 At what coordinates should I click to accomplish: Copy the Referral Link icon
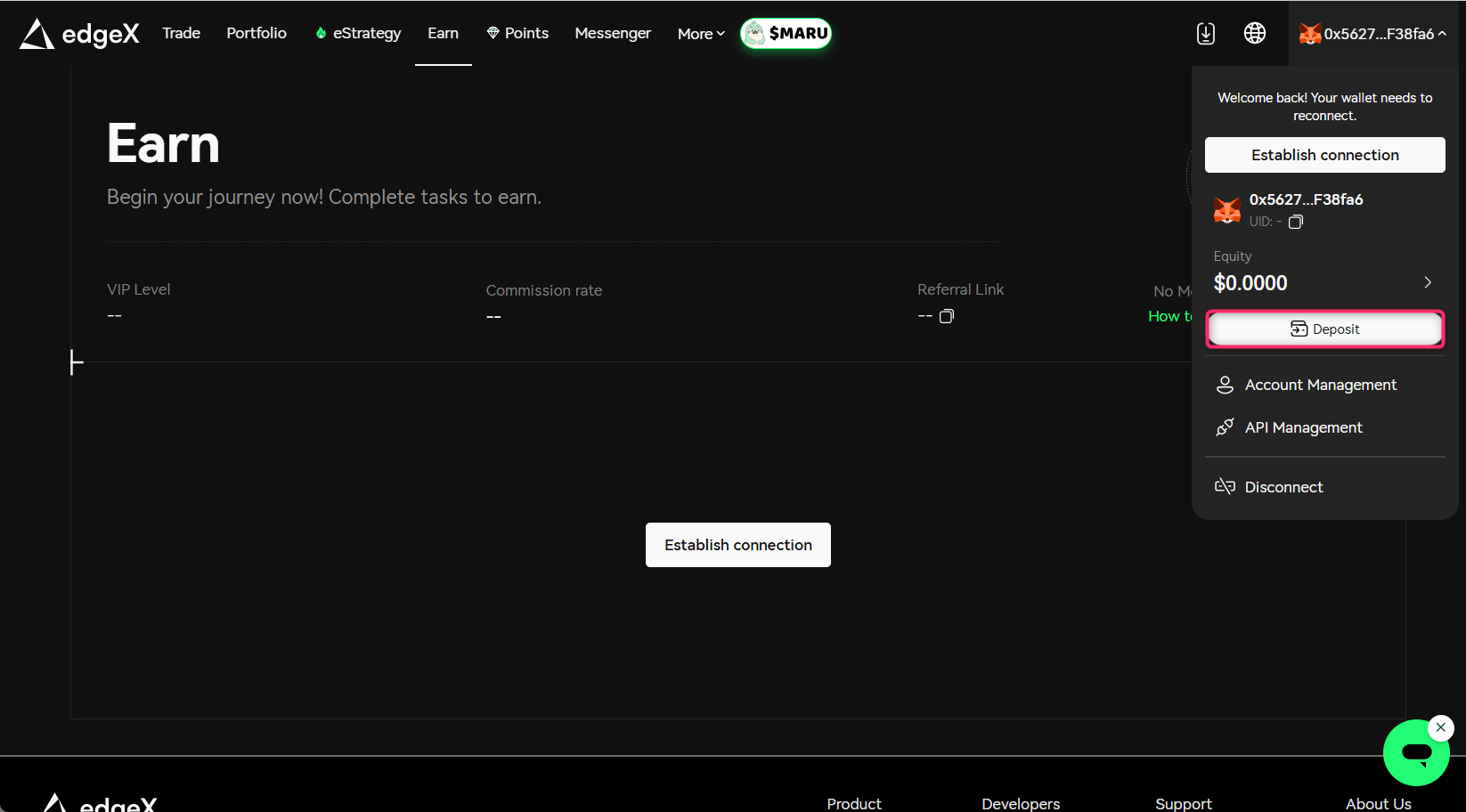click(947, 316)
